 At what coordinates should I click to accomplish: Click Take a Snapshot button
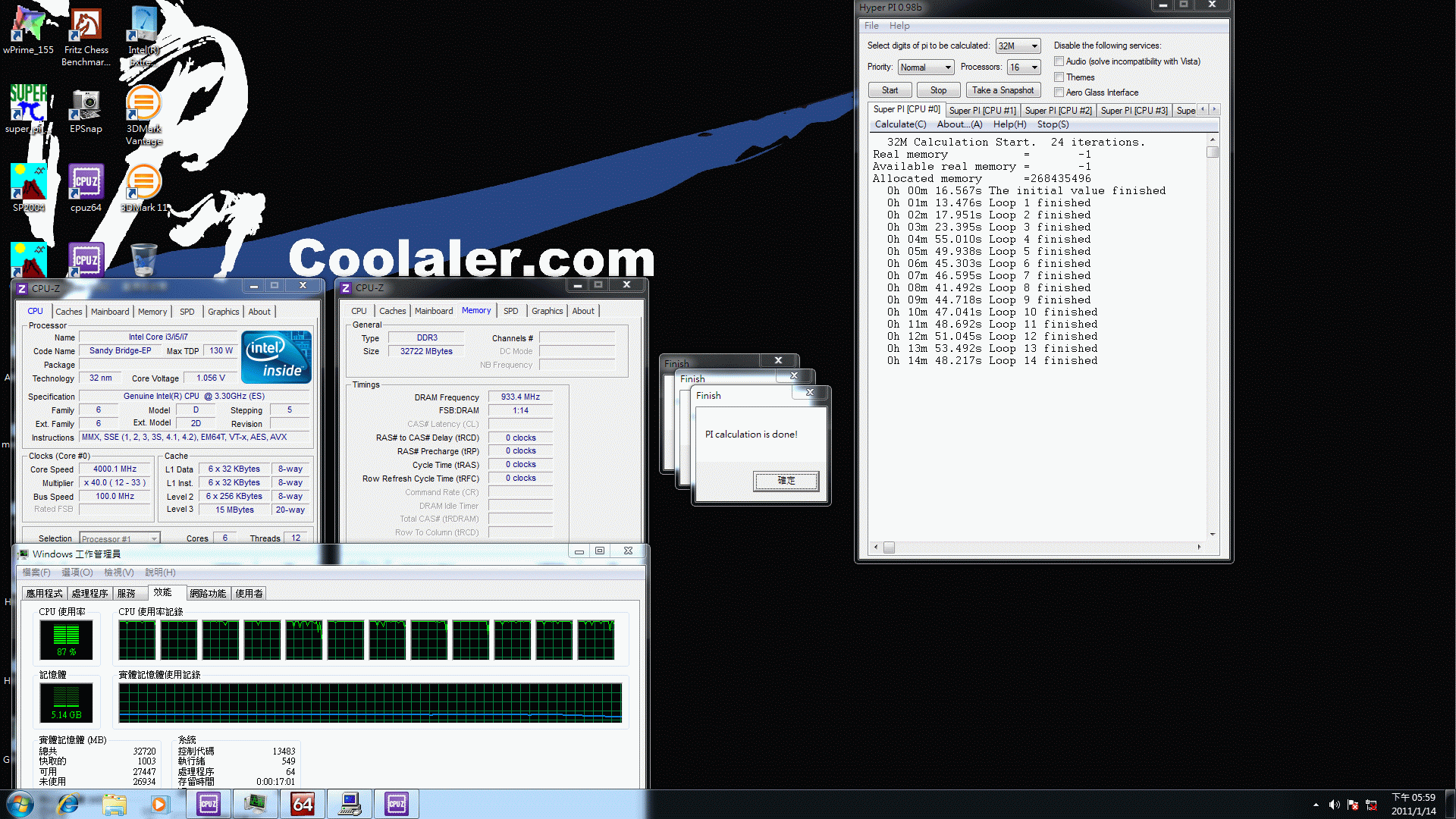click(x=1003, y=90)
